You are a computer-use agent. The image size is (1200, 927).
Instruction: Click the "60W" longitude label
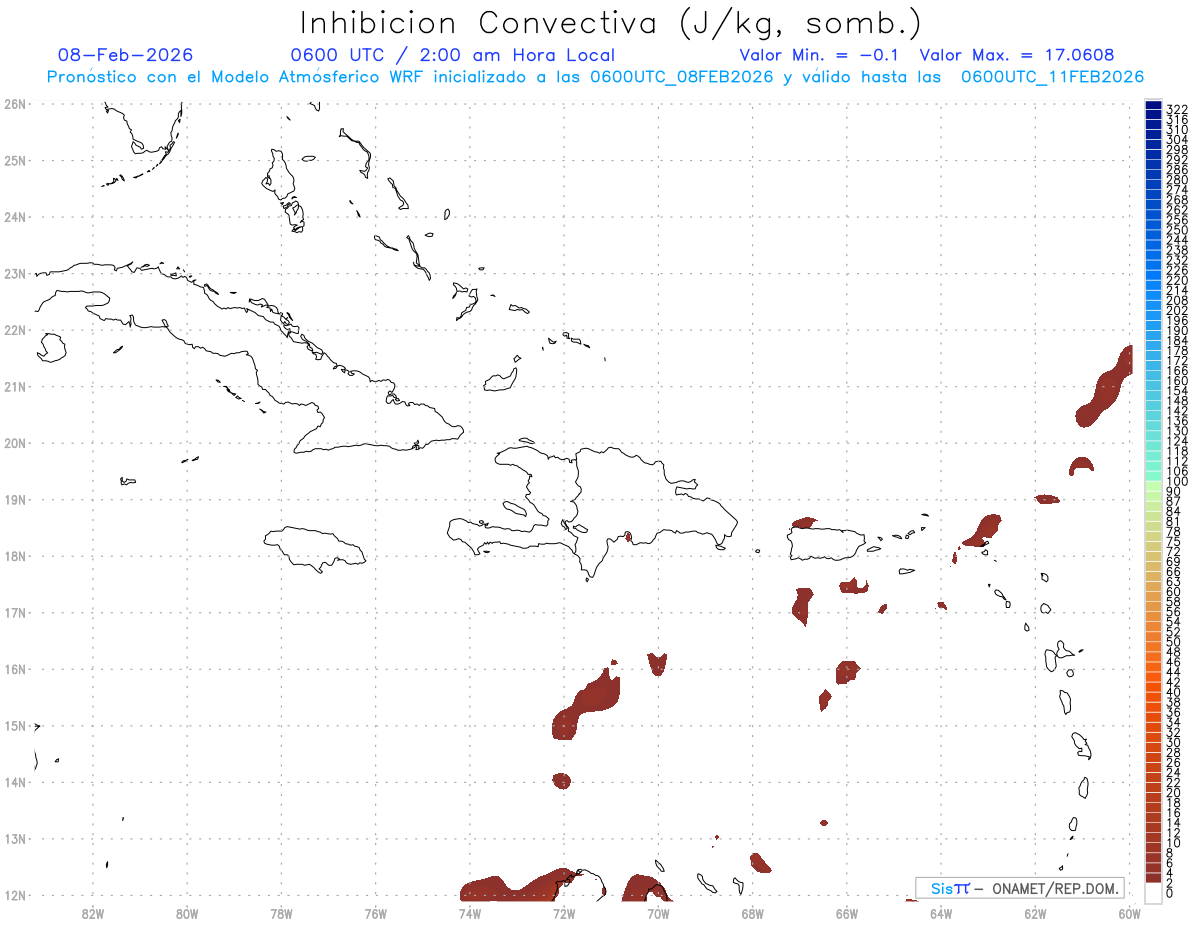(x=1129, y=912)
